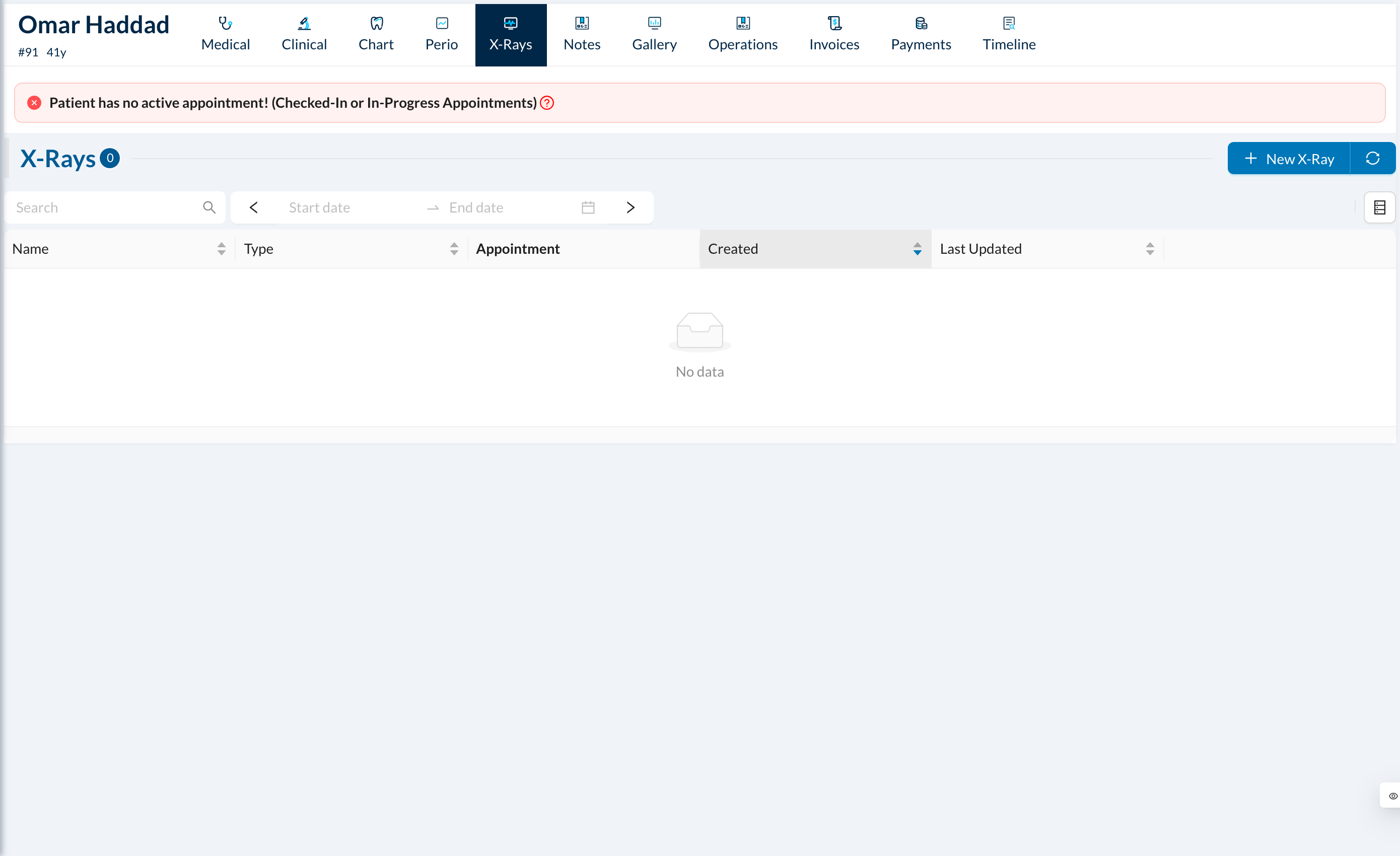This screenshot has height=856, width=1400.
Task: Switch to the Operations tab
Action: click(x=743, y=35)
